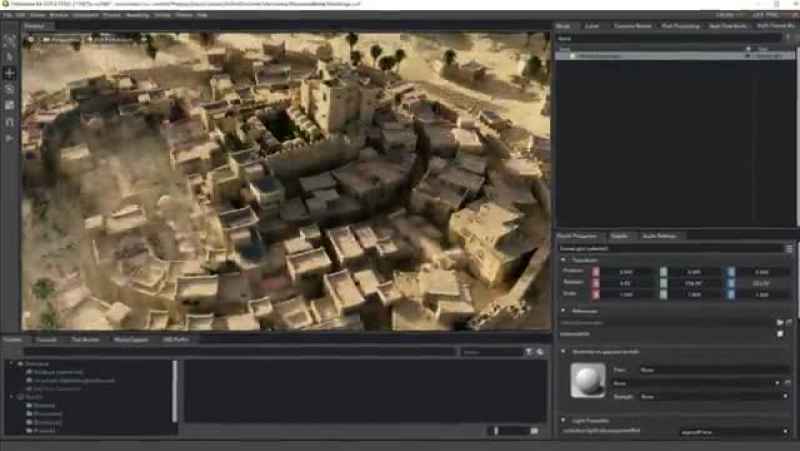Click the red X axis icon on Rotation row
The width and height of the screenshot is (800, 451).
[x=595, y=283]
